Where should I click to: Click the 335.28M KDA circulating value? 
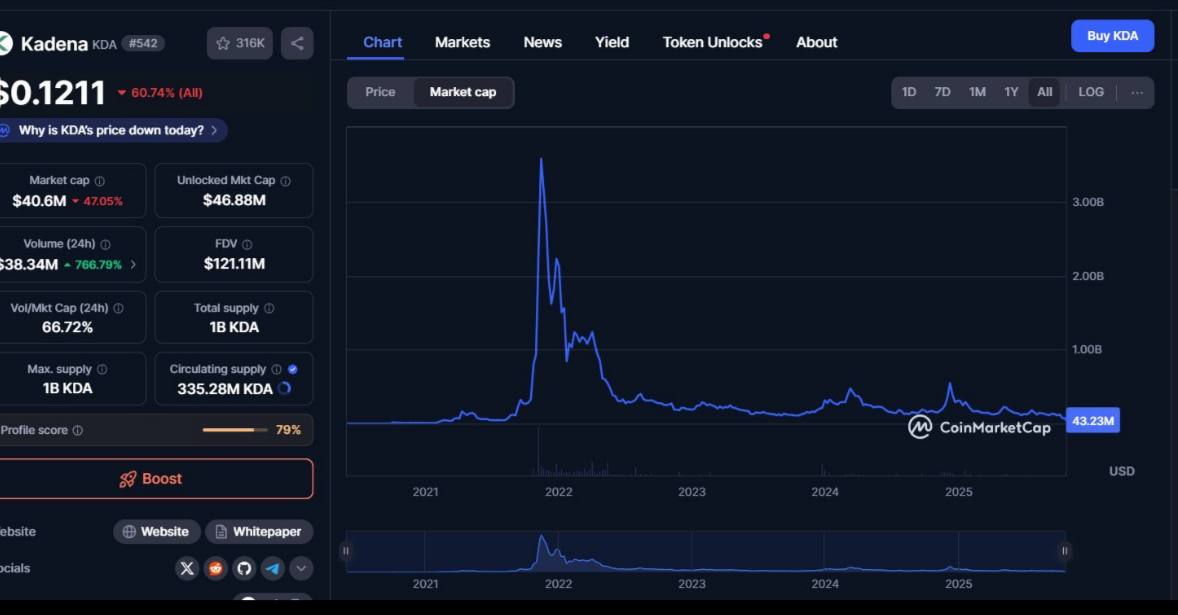(225, 389)
